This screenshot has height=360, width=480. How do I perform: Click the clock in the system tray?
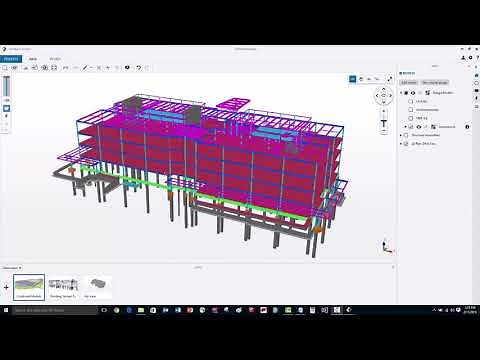click(469, 310)
